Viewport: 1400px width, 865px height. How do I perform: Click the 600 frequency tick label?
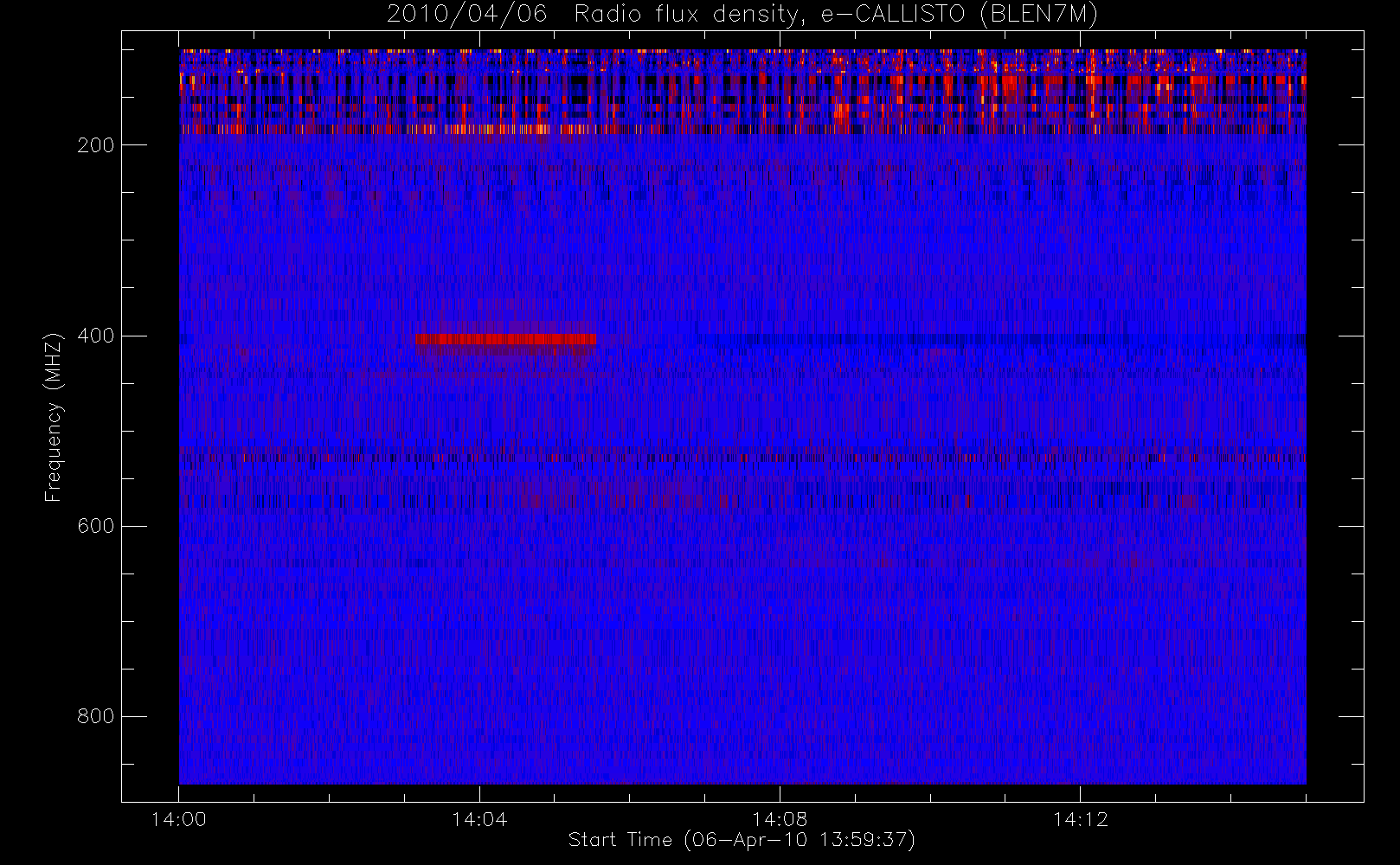point(95,526)
